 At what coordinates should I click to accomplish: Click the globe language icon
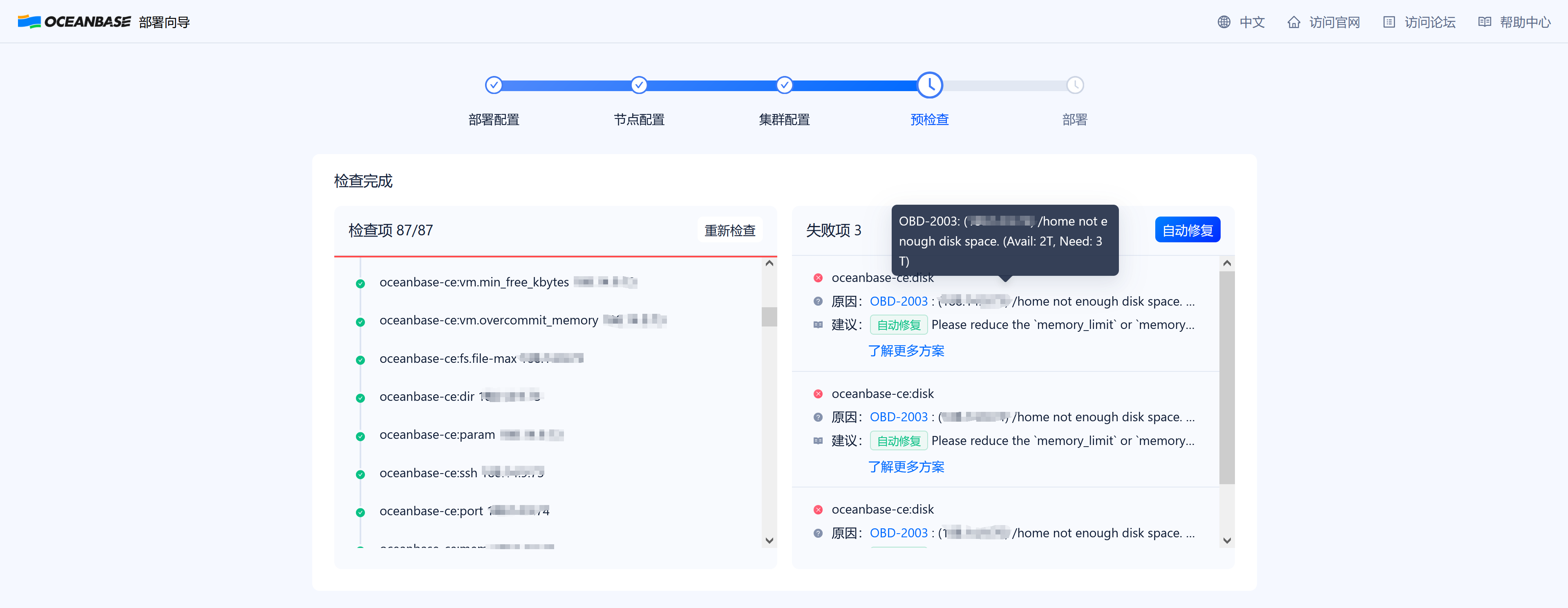click(1224, 22)
